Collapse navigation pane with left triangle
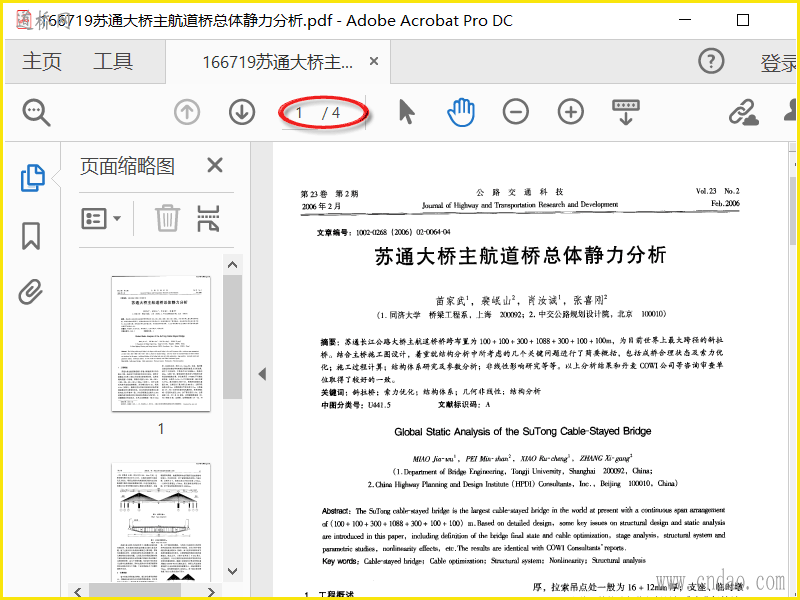The height and width of the screenshot is (600, 800). pos(262,374)
